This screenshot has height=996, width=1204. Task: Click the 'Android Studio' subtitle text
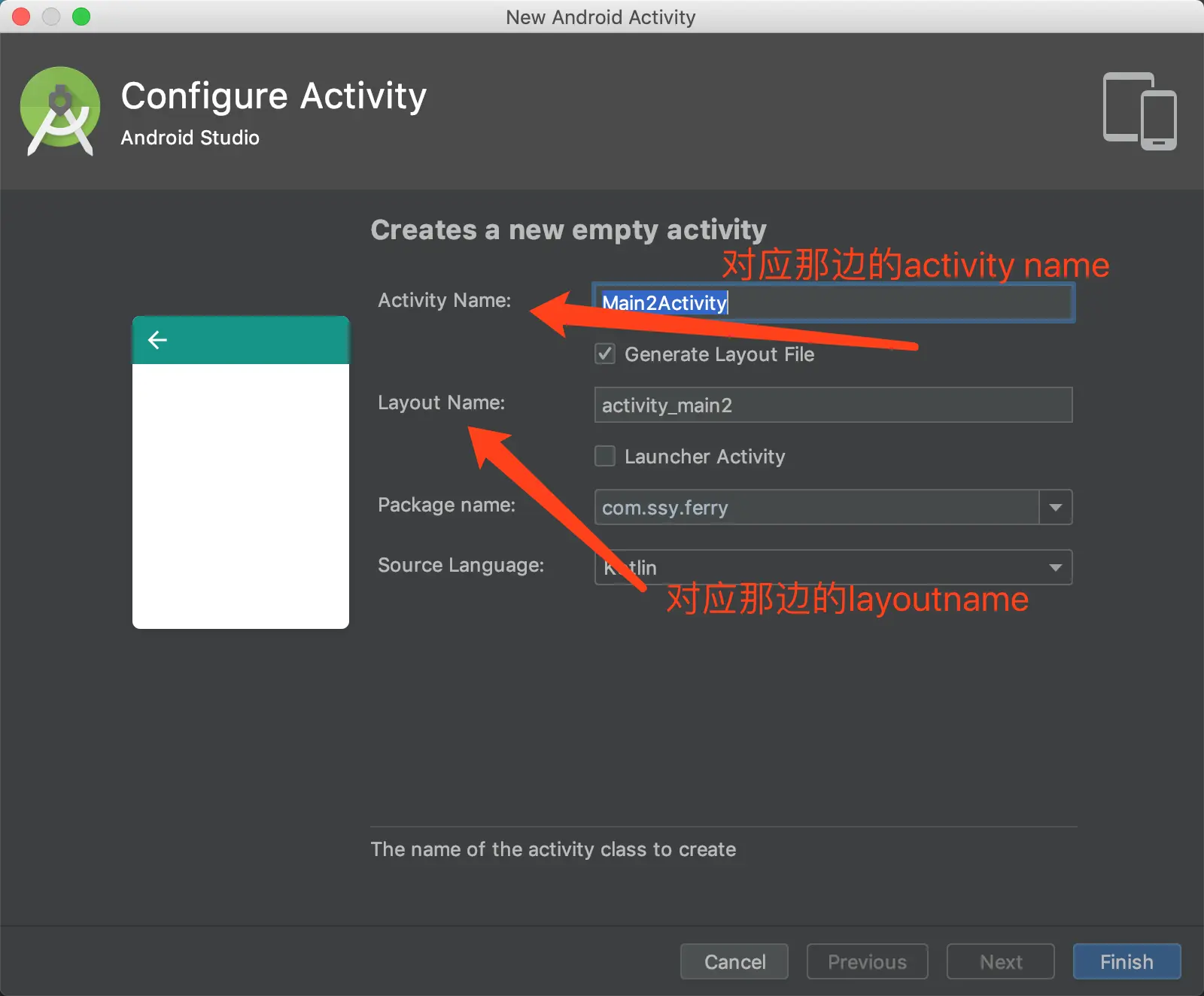tap(190, 138)
